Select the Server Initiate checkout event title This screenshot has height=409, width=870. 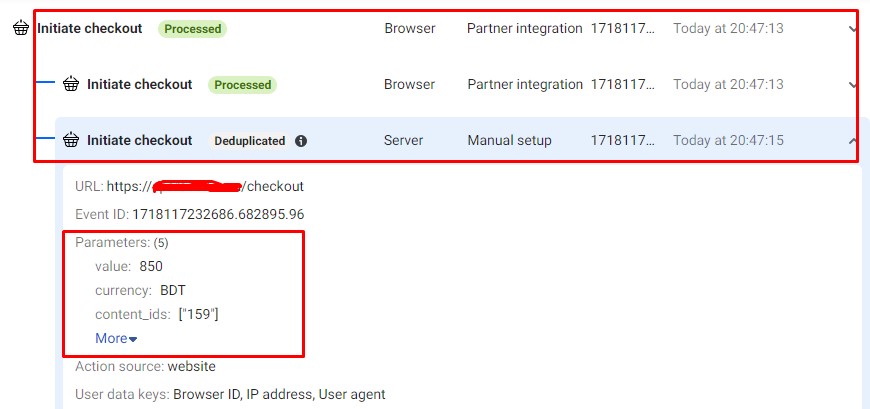pos(139,141)
